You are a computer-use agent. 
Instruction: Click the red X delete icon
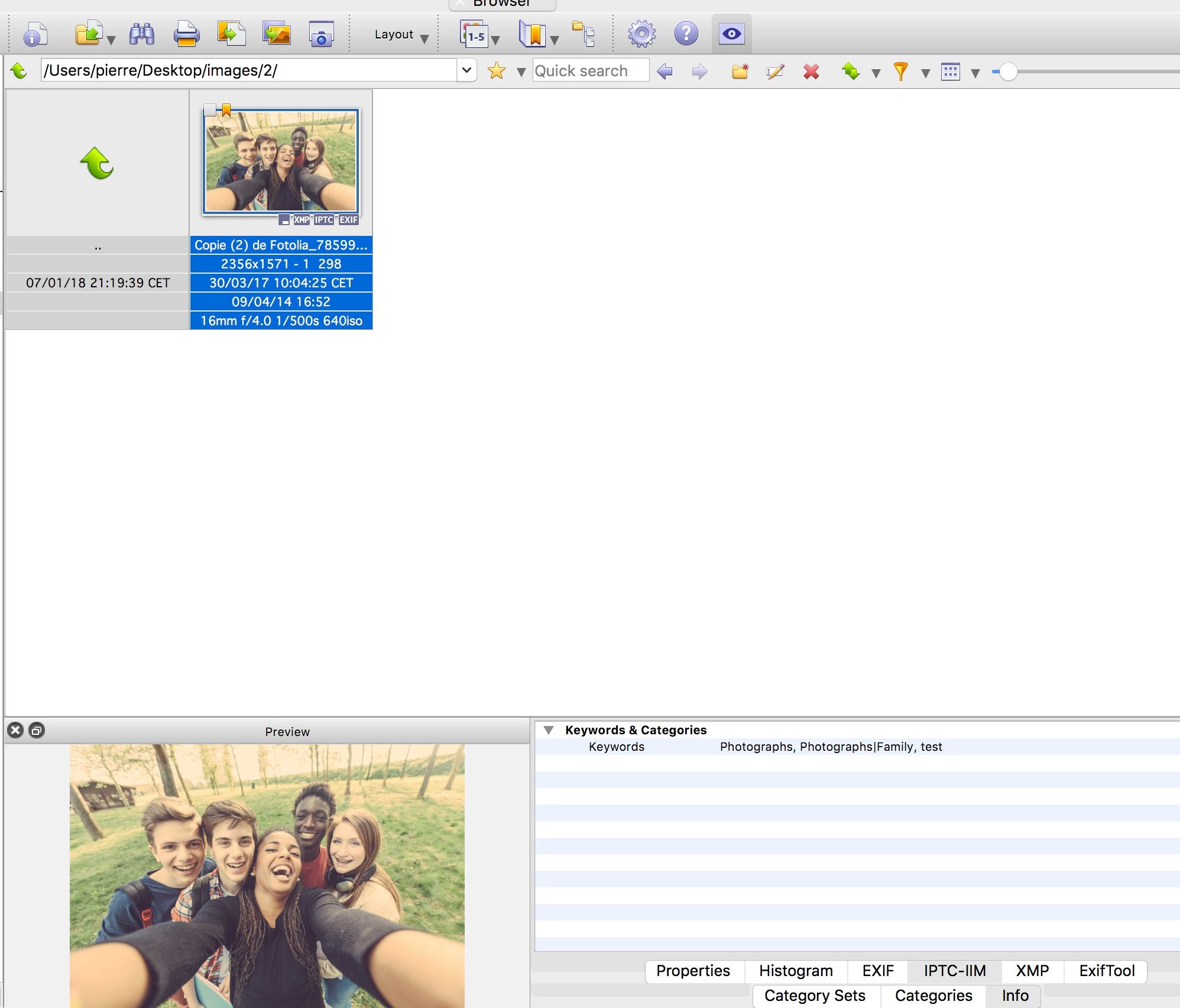click(811, 72)
